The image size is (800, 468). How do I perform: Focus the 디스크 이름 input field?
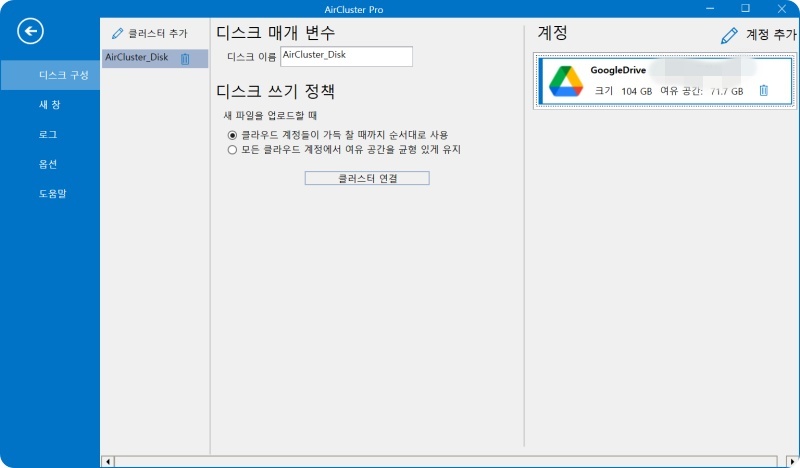point(346,56)
